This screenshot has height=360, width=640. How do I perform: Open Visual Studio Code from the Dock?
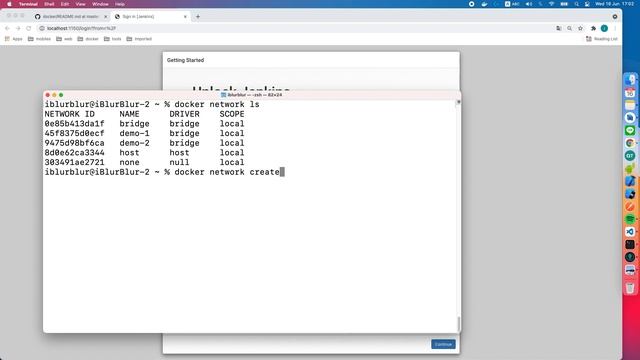pyautogui.click(x=630, y=231)
